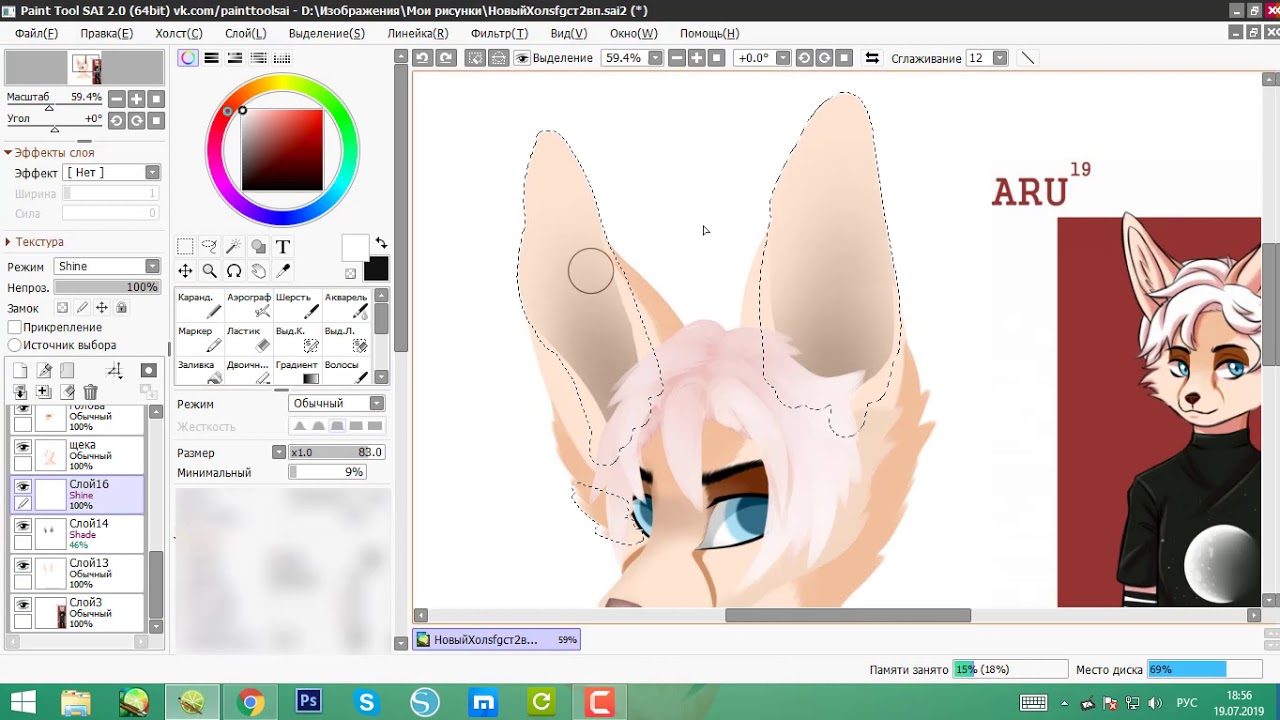Click zoom out minus button beside Масштаб
This screenshot has height=720, width=1280.
pyautogui.click(x=117, y=99)
